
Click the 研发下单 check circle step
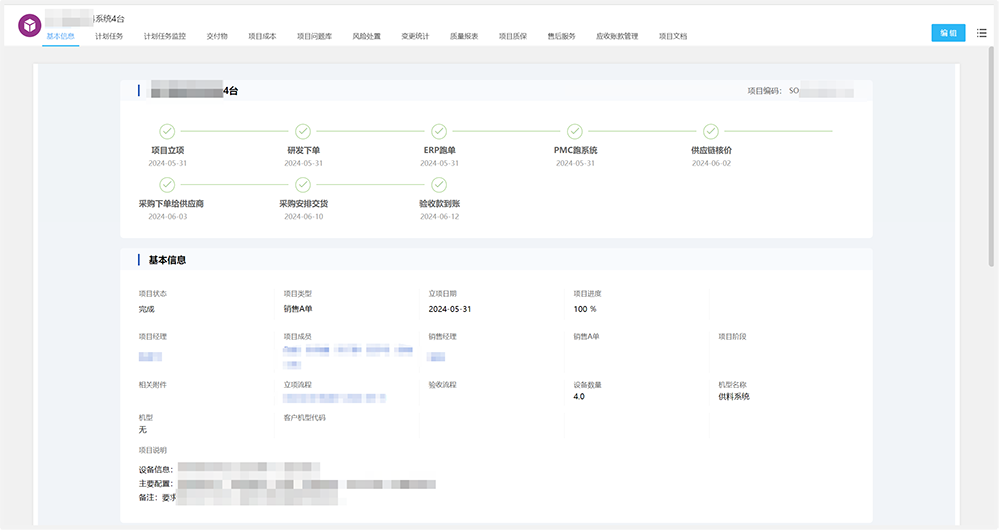click(303, 131)
